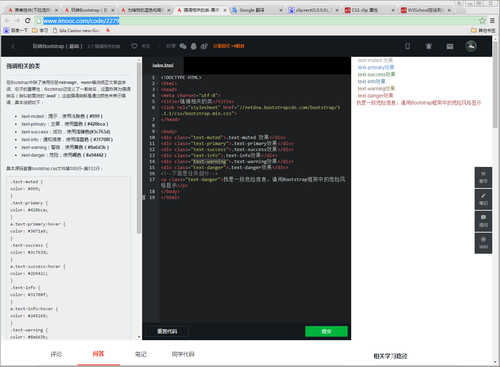Viewport: 500px width, 367px height.
Task: Click the green 提交 submit button
Action: pos(326,331)
